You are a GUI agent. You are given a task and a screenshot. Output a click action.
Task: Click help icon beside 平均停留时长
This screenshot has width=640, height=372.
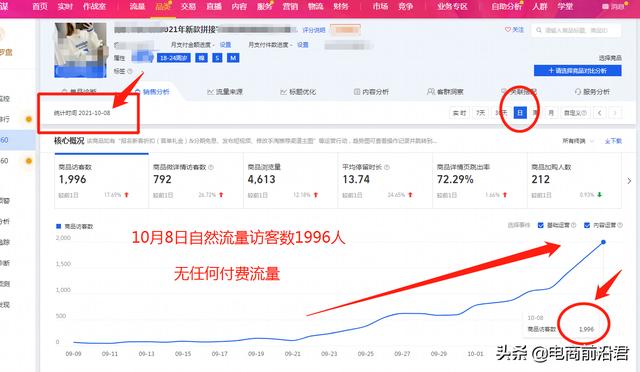[387, 167]
